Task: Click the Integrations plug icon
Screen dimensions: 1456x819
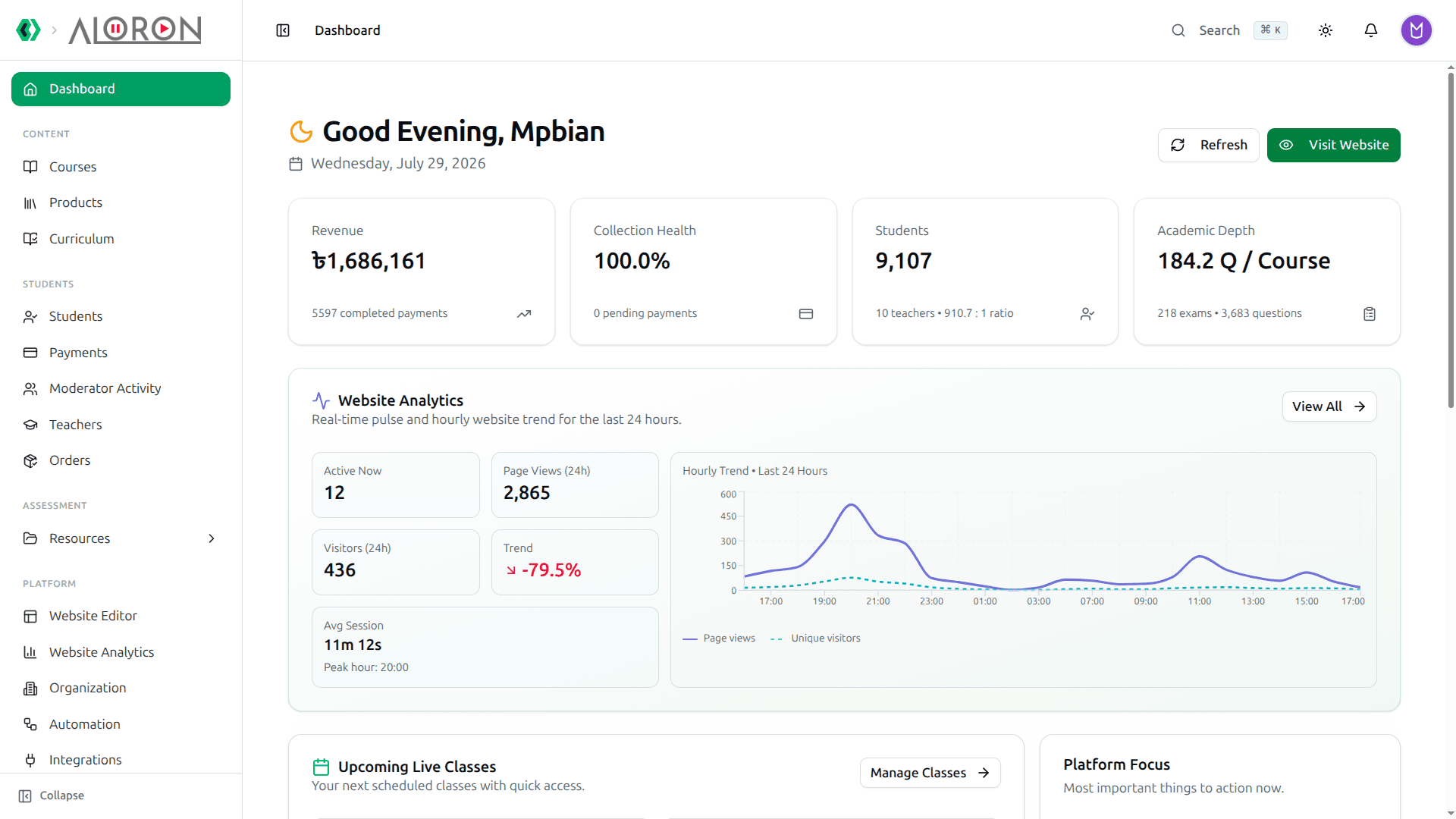Action: tap(30, 760)
